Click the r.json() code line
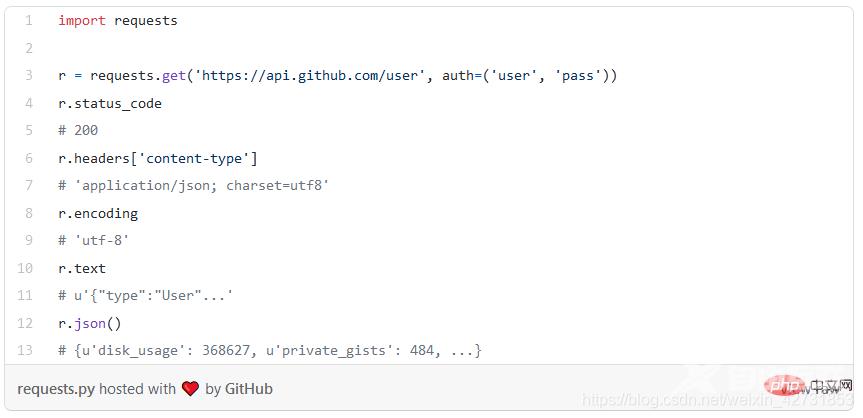This screenshot has height=418, width=863. click(89, 323)
